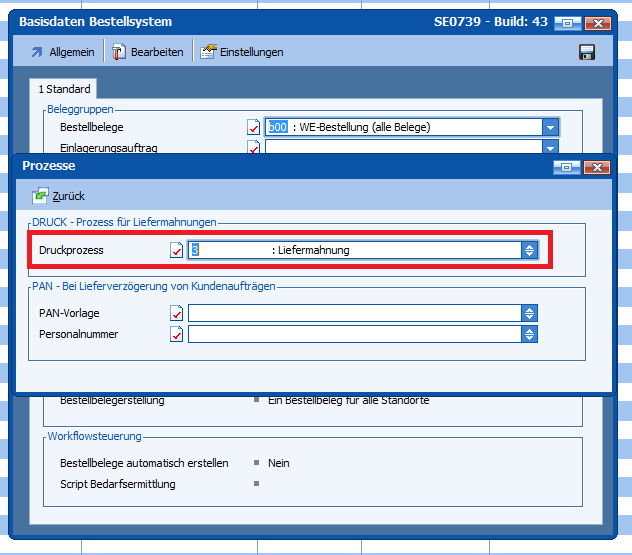This screenshot has height=555, width=632.
Task: Toggle Bestellbelege automatisch erstellen indicator
Action: tap(257, 463)
